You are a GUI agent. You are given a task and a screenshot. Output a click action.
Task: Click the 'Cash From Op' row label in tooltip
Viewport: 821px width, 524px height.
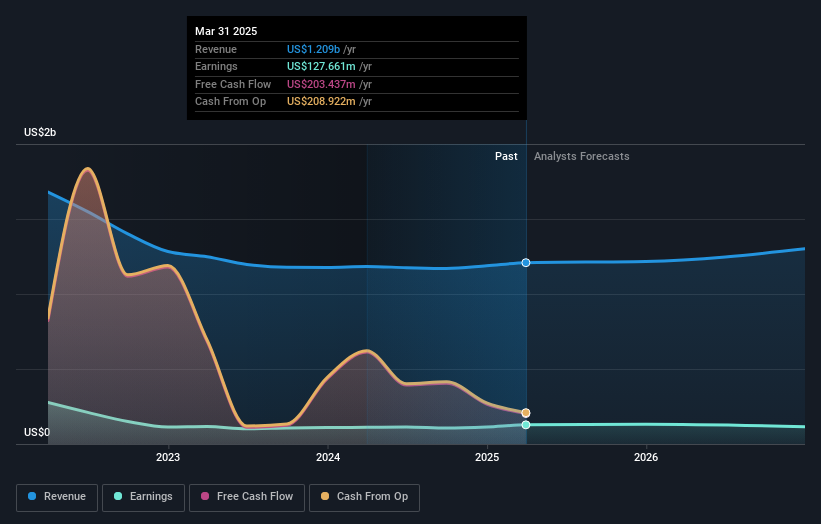point(230,102)
